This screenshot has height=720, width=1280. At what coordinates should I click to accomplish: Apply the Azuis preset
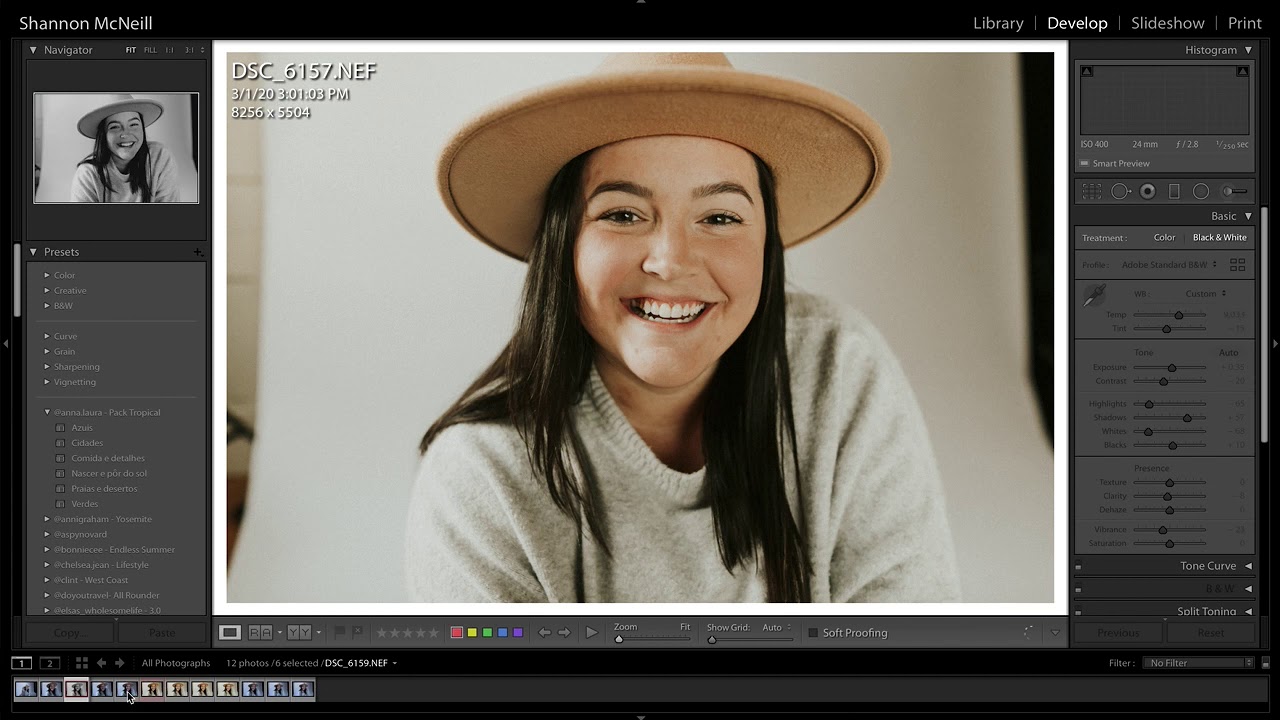tap(82, 428)
